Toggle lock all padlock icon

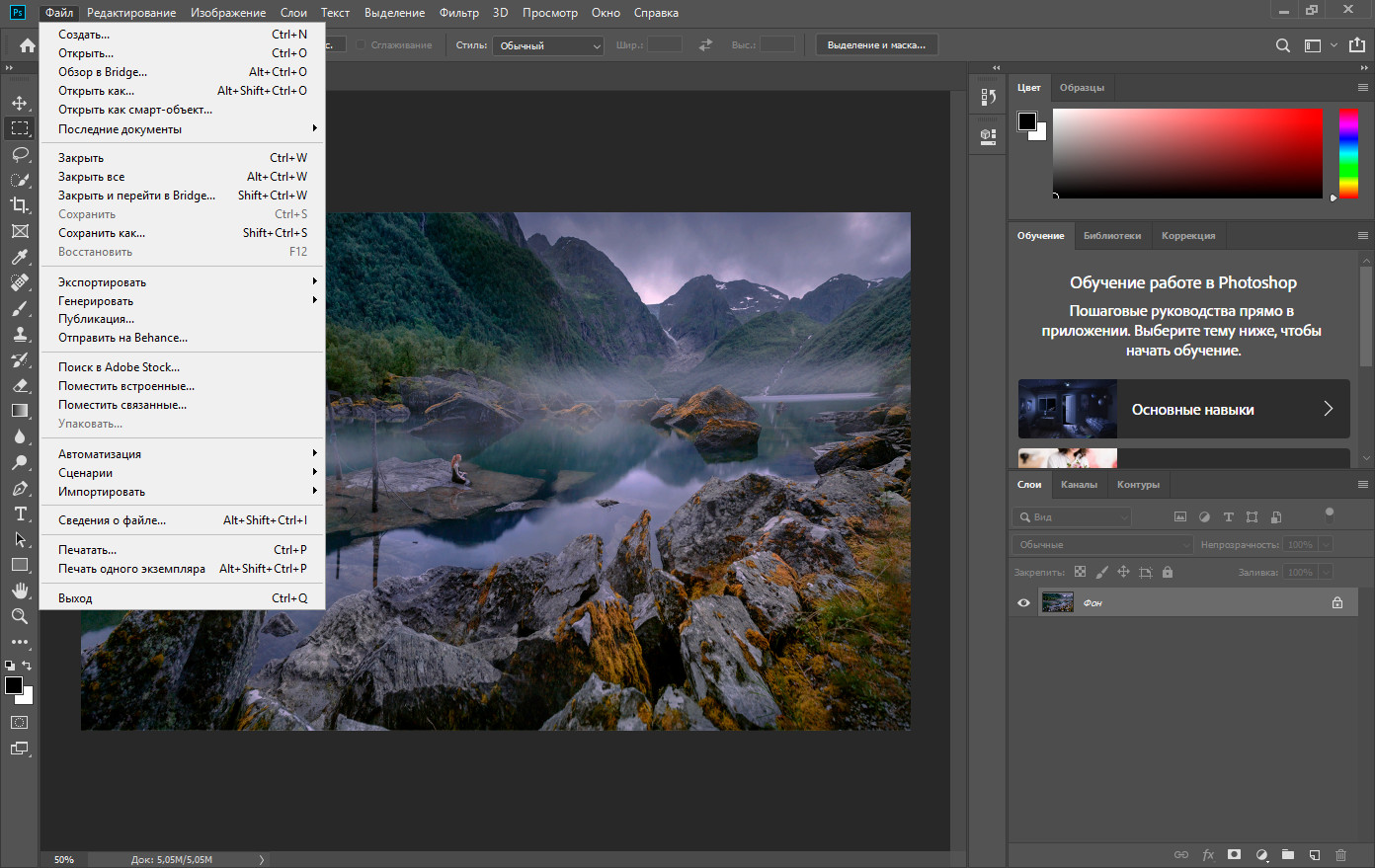(x=1168, y=572)
